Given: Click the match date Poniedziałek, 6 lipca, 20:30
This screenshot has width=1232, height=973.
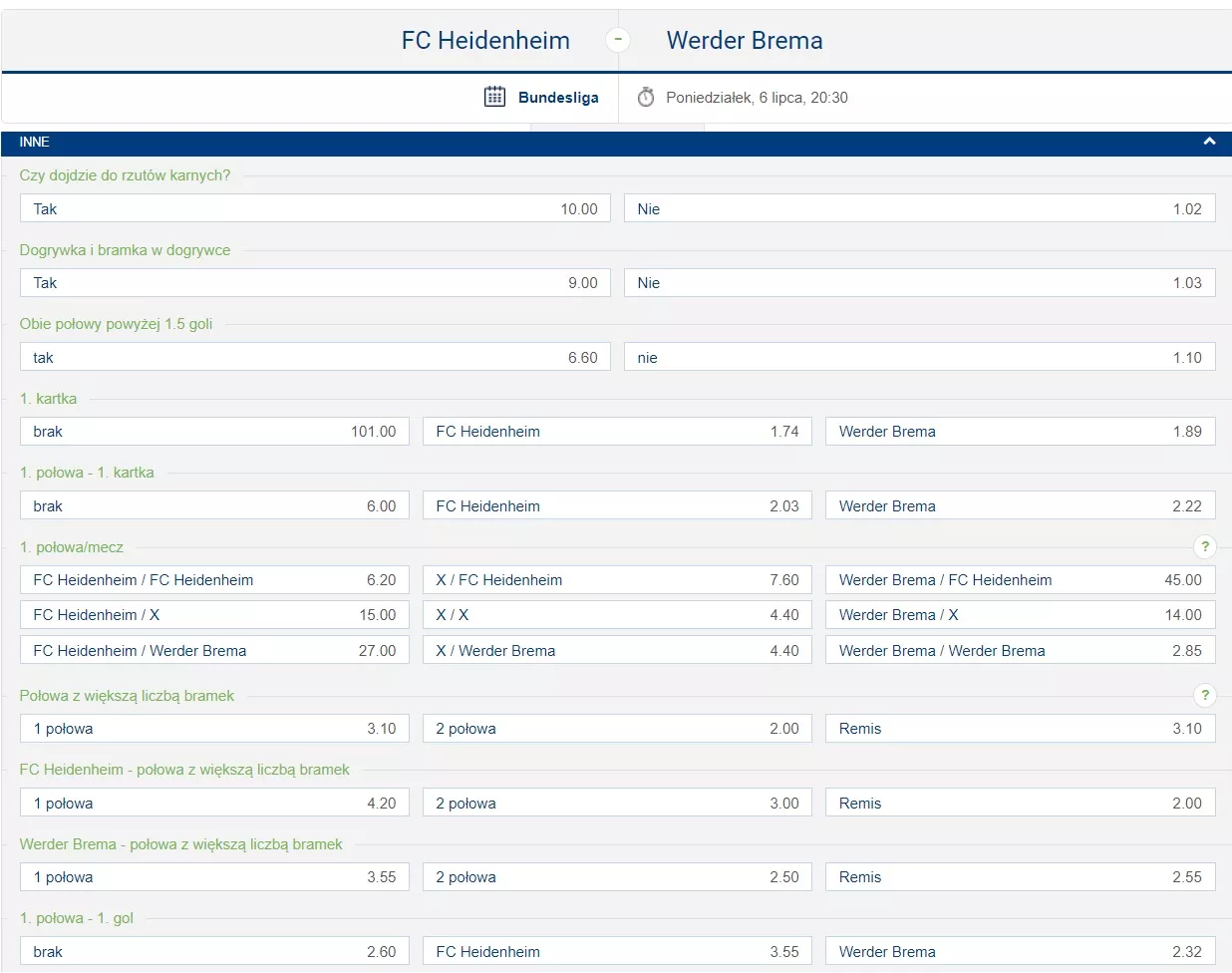Looking at the screenshot, I should (x=757, y=98).
